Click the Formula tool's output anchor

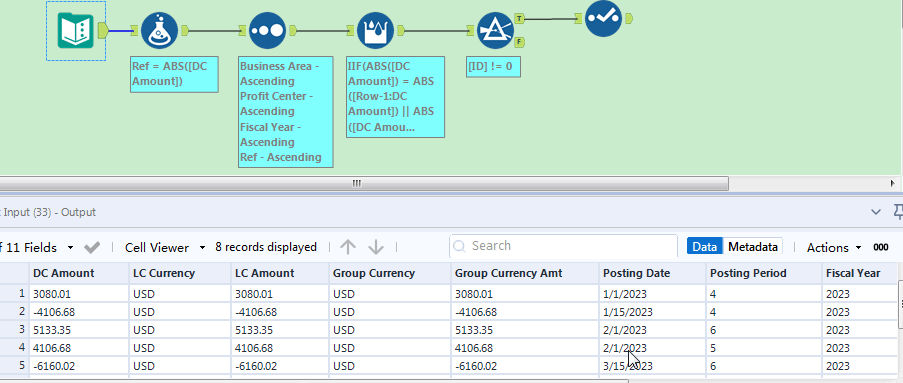(185, 30)
